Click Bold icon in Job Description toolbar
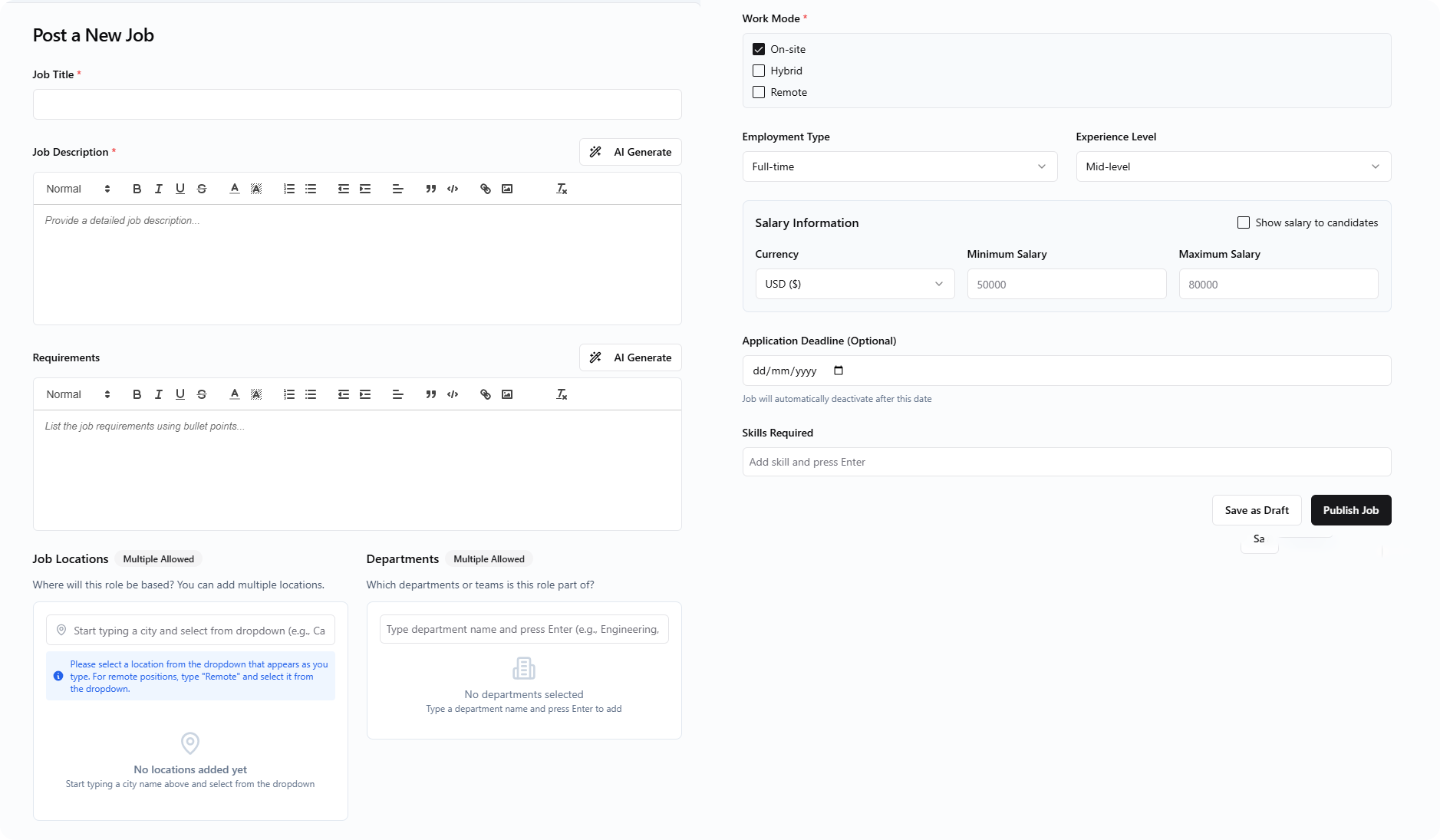The height and width of the screenshot is (840, 1440). (137, 189)
